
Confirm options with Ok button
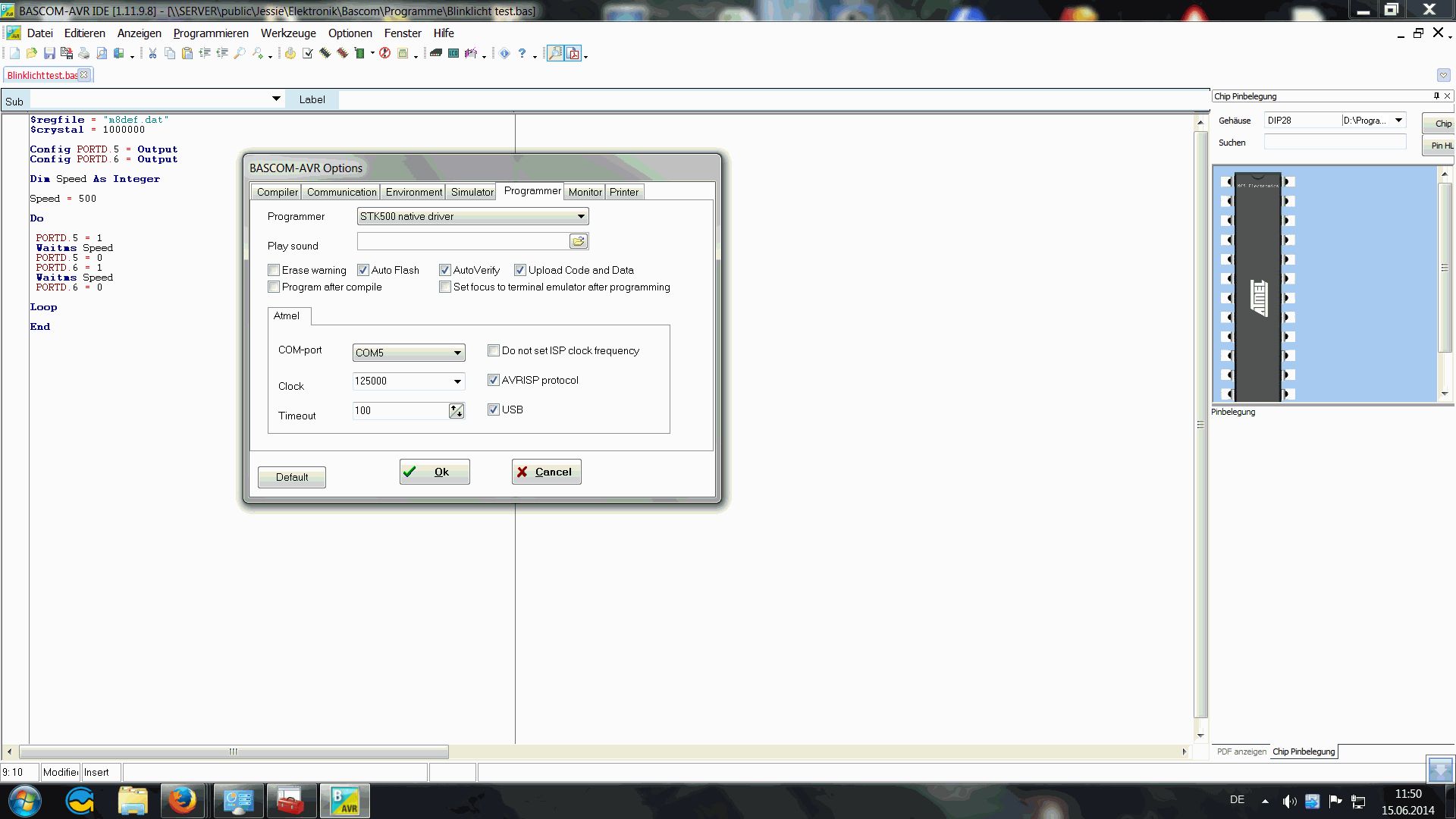435,472
